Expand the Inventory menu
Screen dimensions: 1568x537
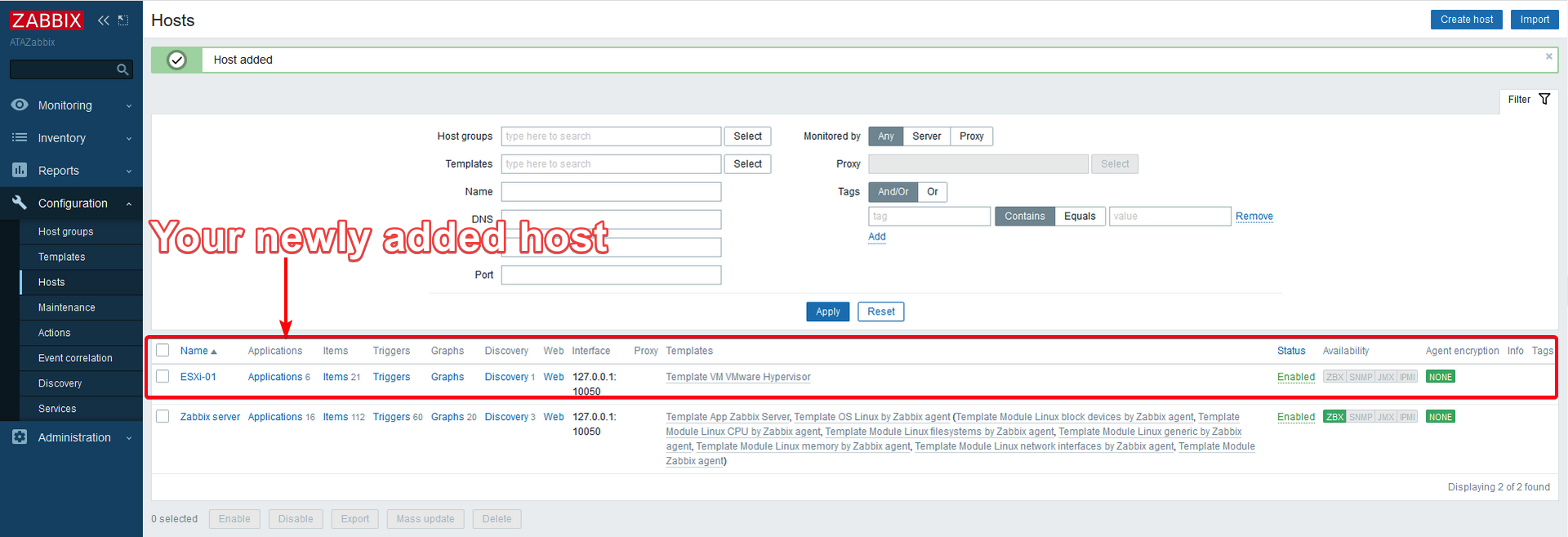[71, 137]
